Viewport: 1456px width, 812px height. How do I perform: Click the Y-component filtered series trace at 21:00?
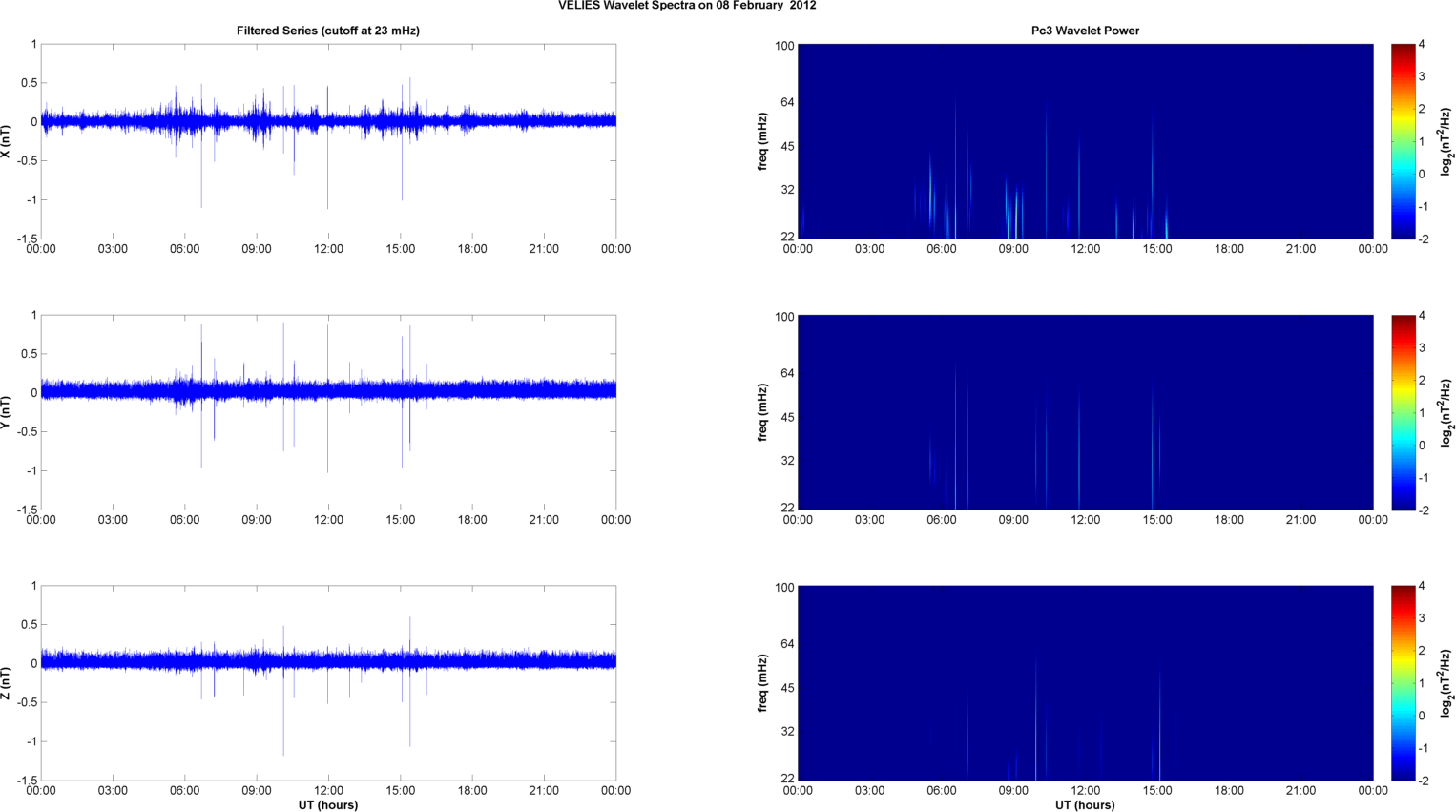tap(544, 389)
